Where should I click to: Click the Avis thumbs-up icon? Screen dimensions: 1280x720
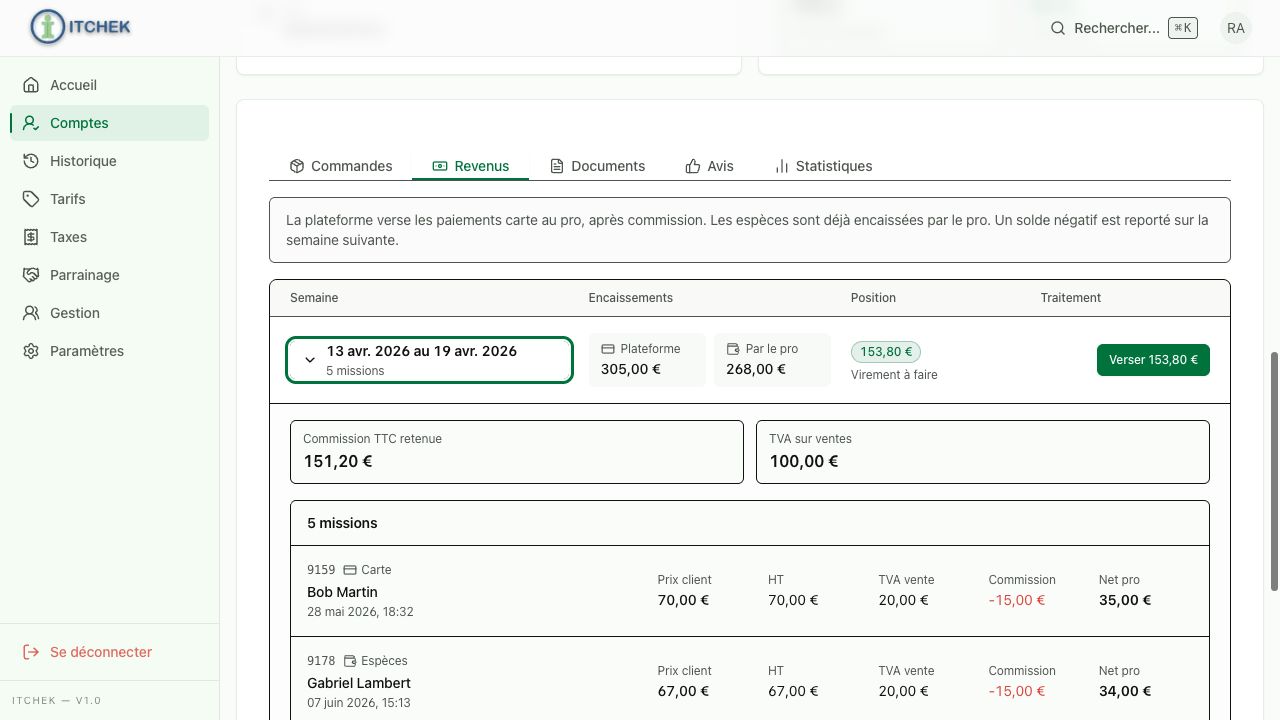[x=693, y=166]
